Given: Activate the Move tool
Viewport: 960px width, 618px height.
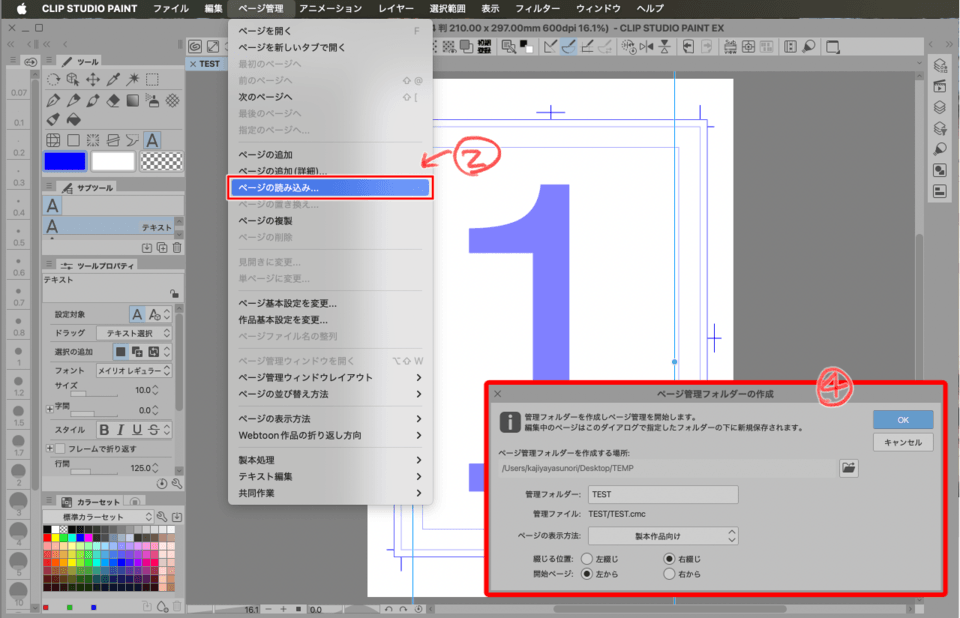Looking at the screenshot, I should point(91,79).
